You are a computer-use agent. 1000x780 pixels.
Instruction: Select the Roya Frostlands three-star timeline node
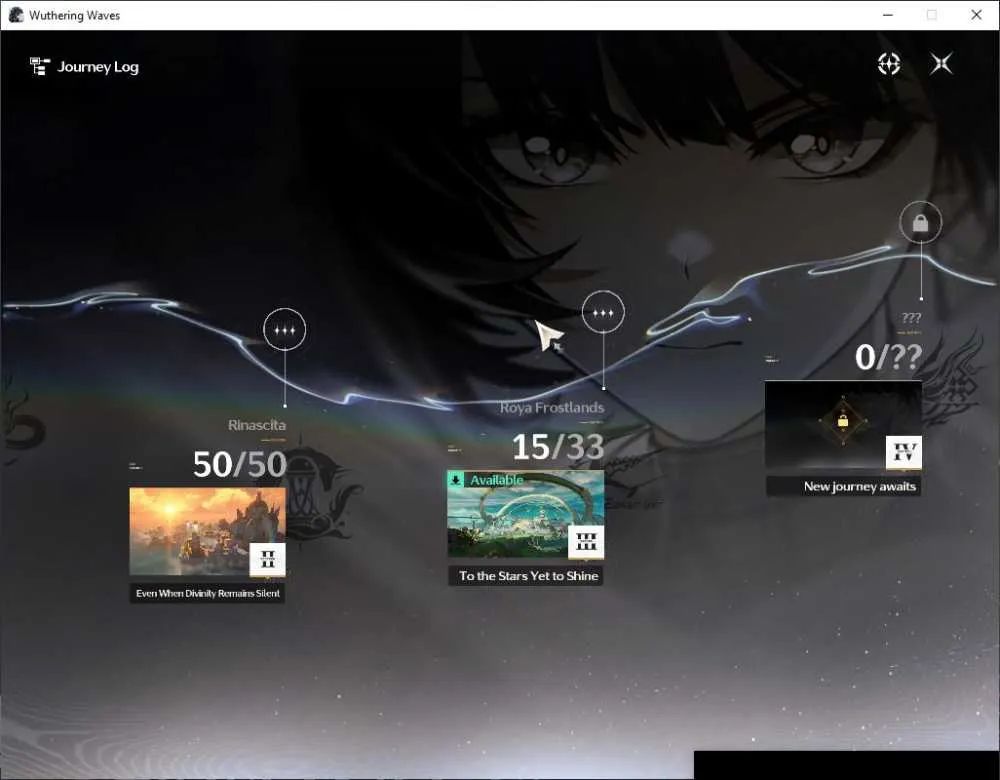click(x=603, y=313)
